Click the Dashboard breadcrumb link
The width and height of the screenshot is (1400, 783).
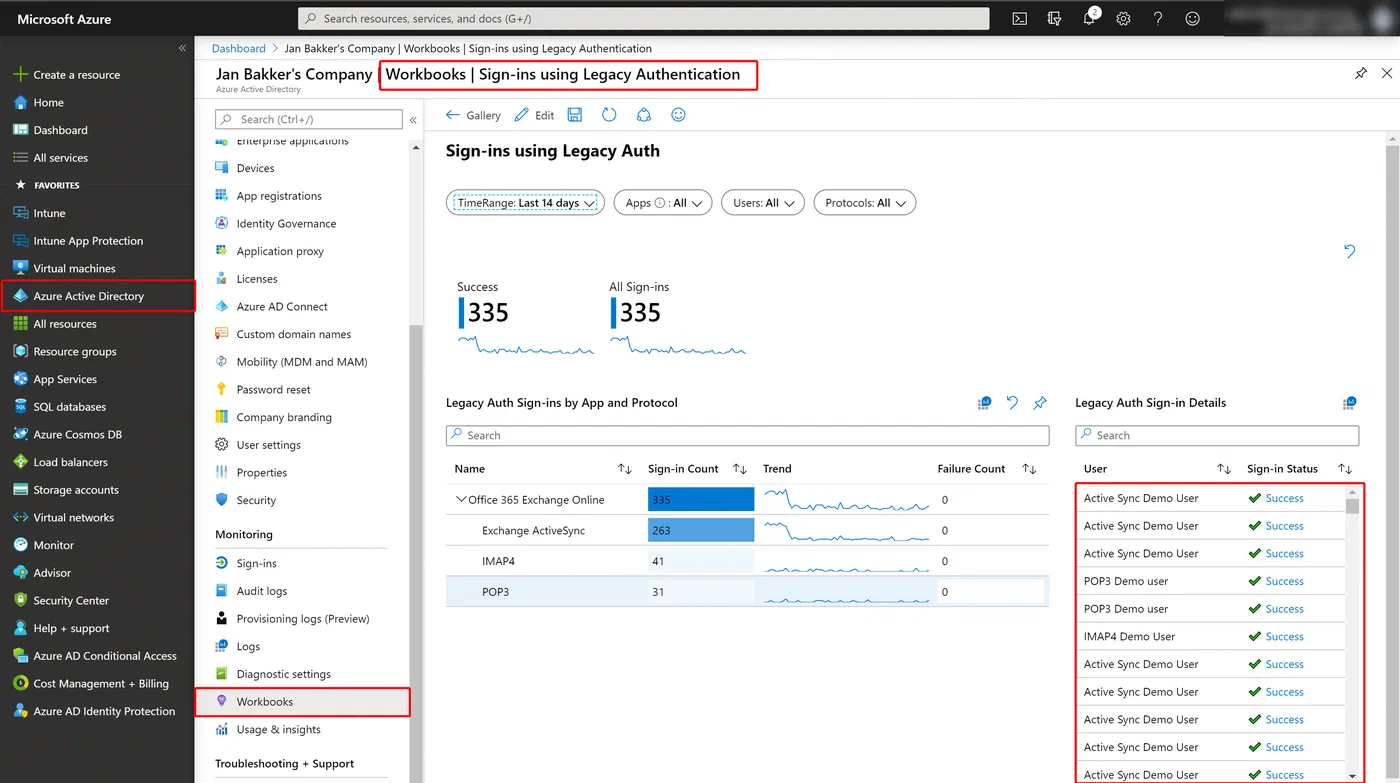pyautogui.click(x=239, y=48)
